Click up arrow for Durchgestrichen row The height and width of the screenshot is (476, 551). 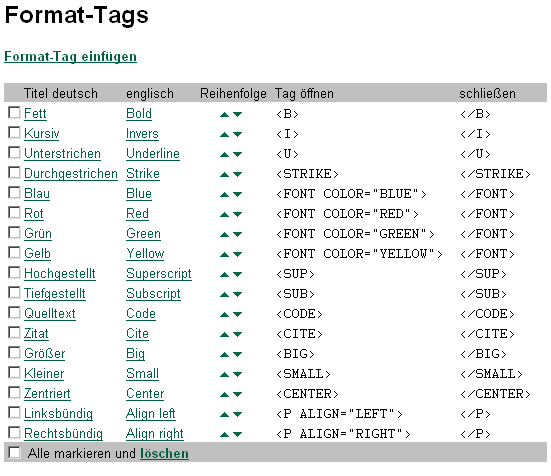coord(224,175)
